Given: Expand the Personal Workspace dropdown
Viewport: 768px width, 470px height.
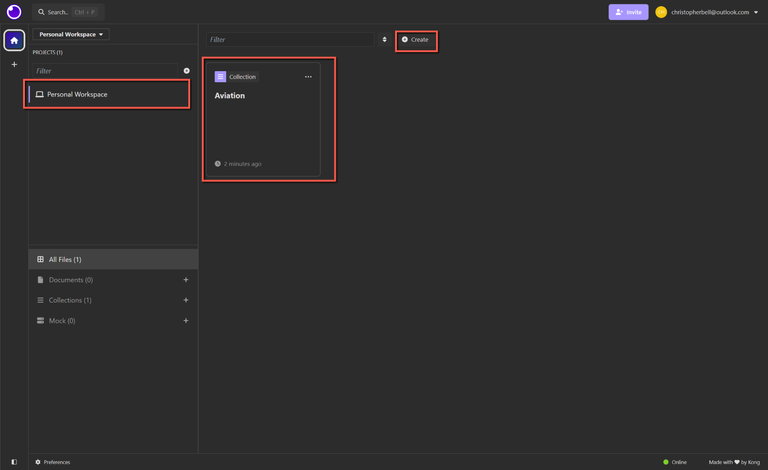Looking at the screenshot, I should pyautogui.click(x=71, y=34).
